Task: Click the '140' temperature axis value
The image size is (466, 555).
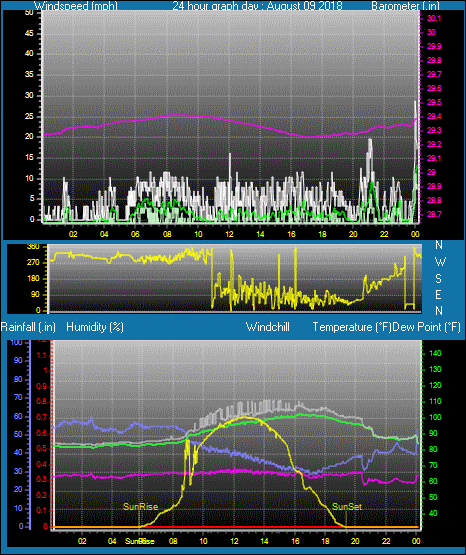Action: coord(435,353)
